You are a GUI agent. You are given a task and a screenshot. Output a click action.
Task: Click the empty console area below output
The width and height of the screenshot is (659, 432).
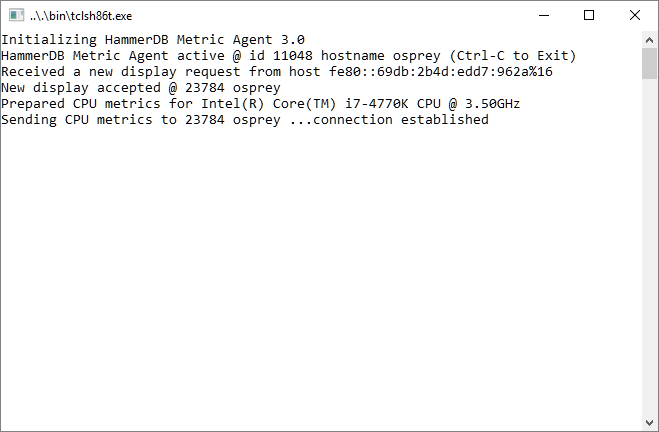pos(321,277)
